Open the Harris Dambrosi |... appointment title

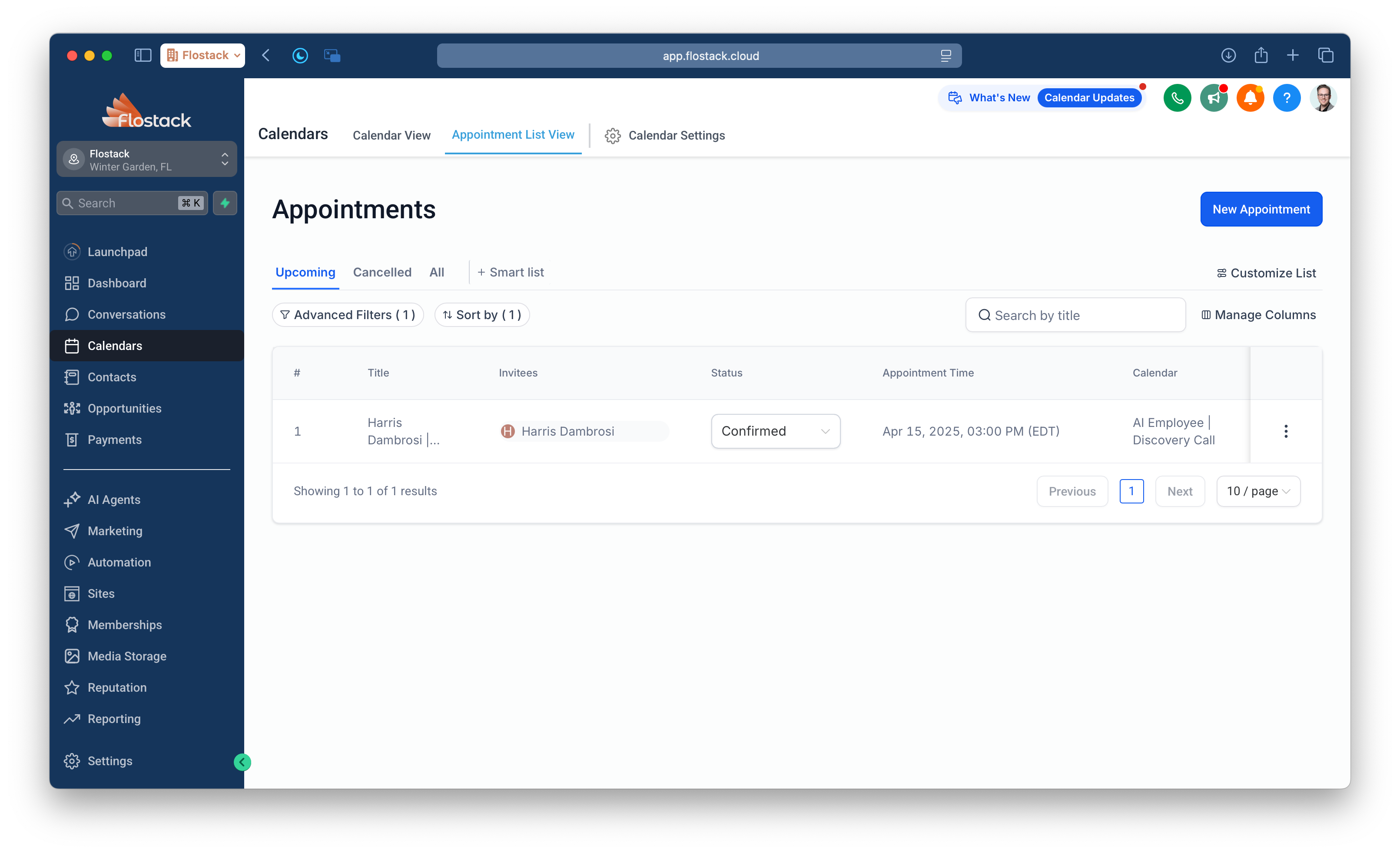(x=403, y=431)
